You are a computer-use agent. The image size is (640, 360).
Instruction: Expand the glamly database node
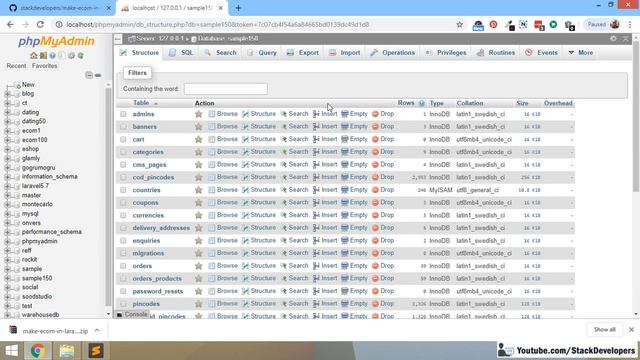(7, 158)
